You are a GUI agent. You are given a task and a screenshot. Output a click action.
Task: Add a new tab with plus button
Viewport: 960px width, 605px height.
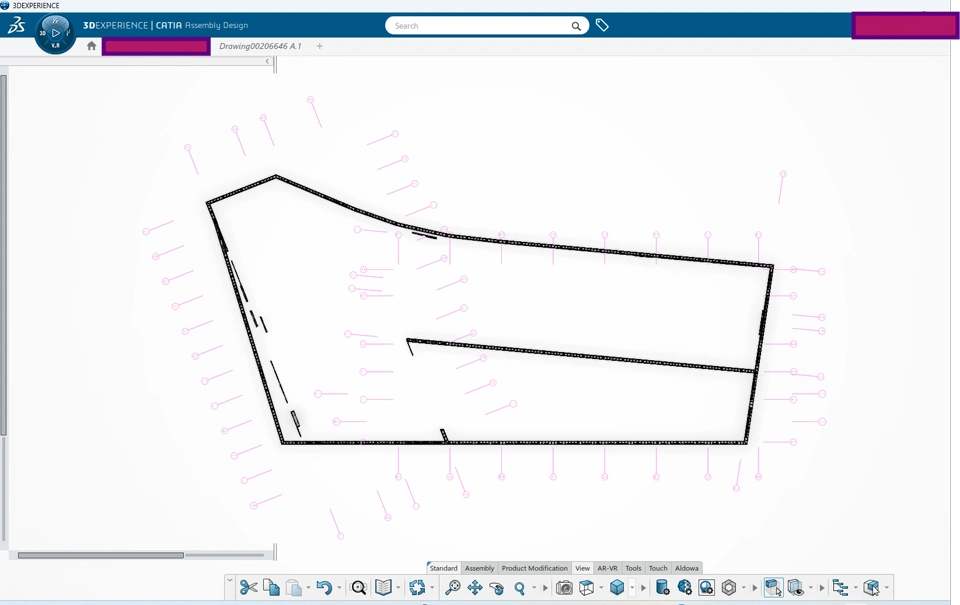(320, 46)
